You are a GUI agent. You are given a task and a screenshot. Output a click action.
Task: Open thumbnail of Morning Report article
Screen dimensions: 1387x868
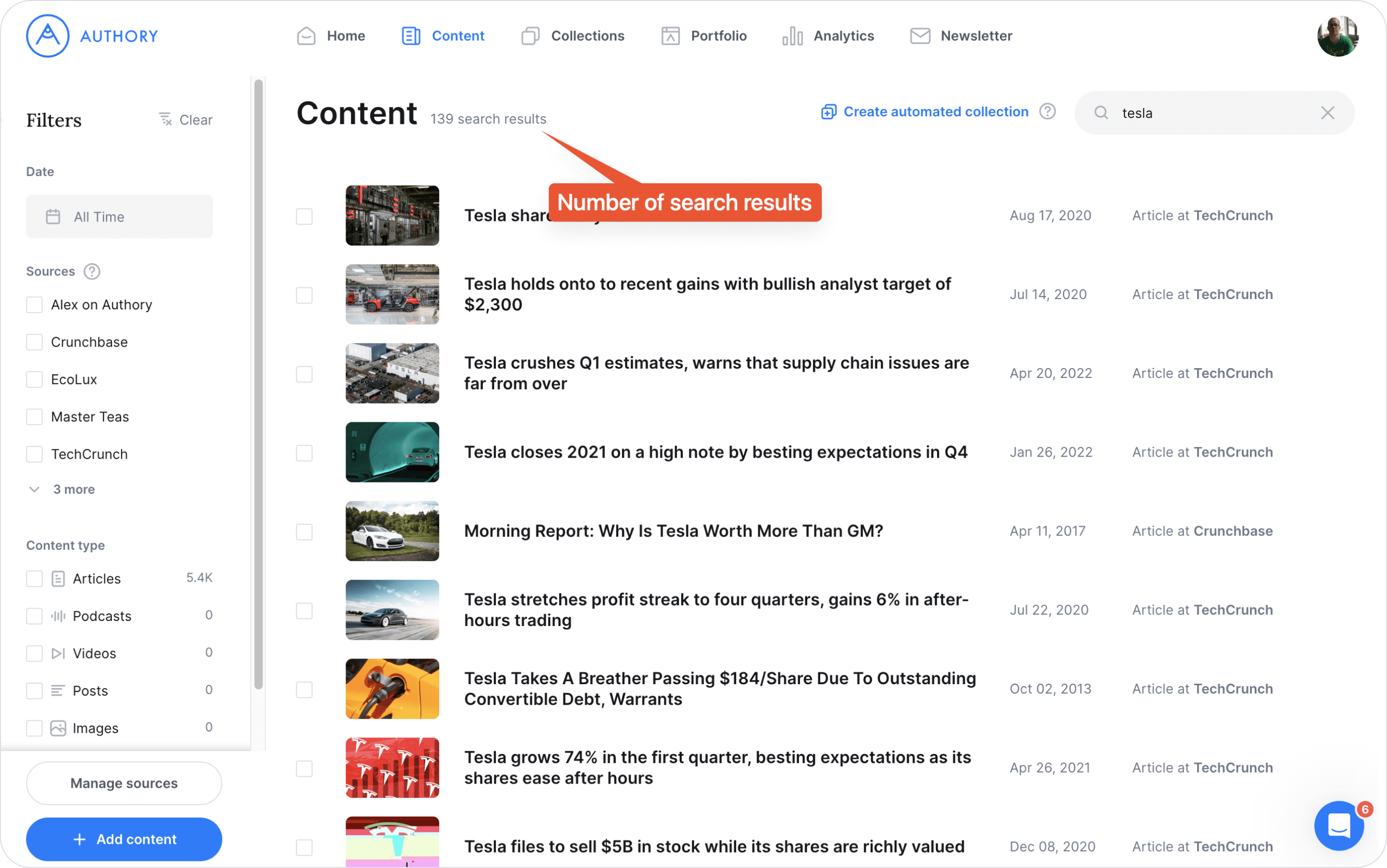tap(392, 531)
